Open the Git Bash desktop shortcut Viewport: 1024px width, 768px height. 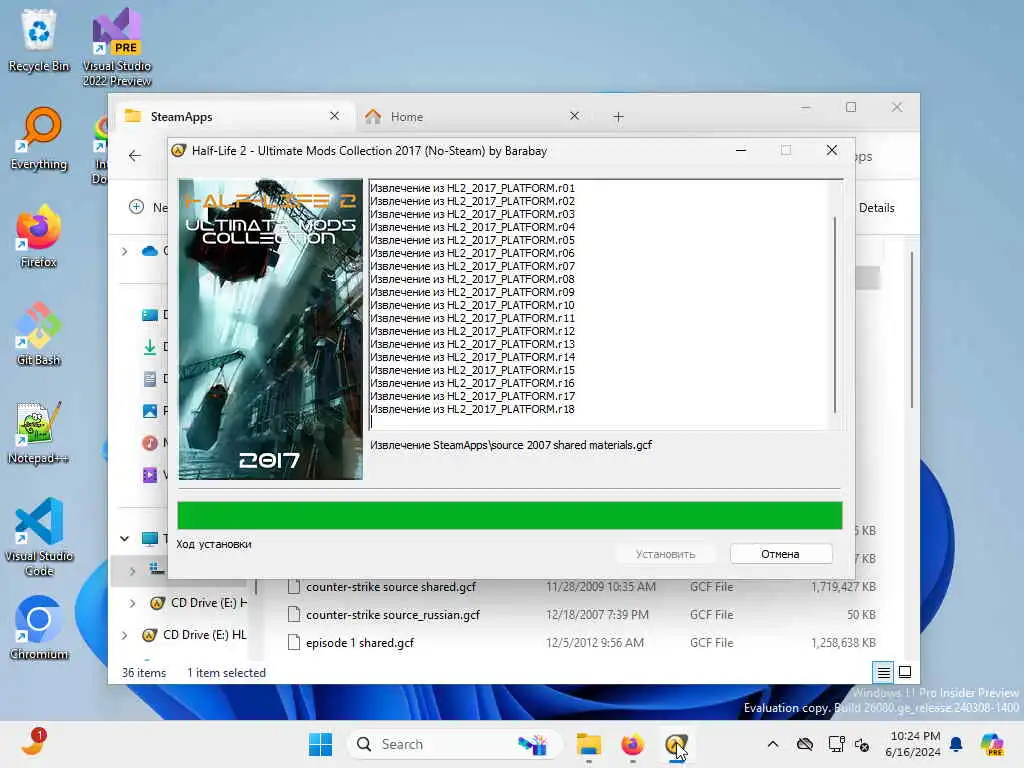click(39, 334)
